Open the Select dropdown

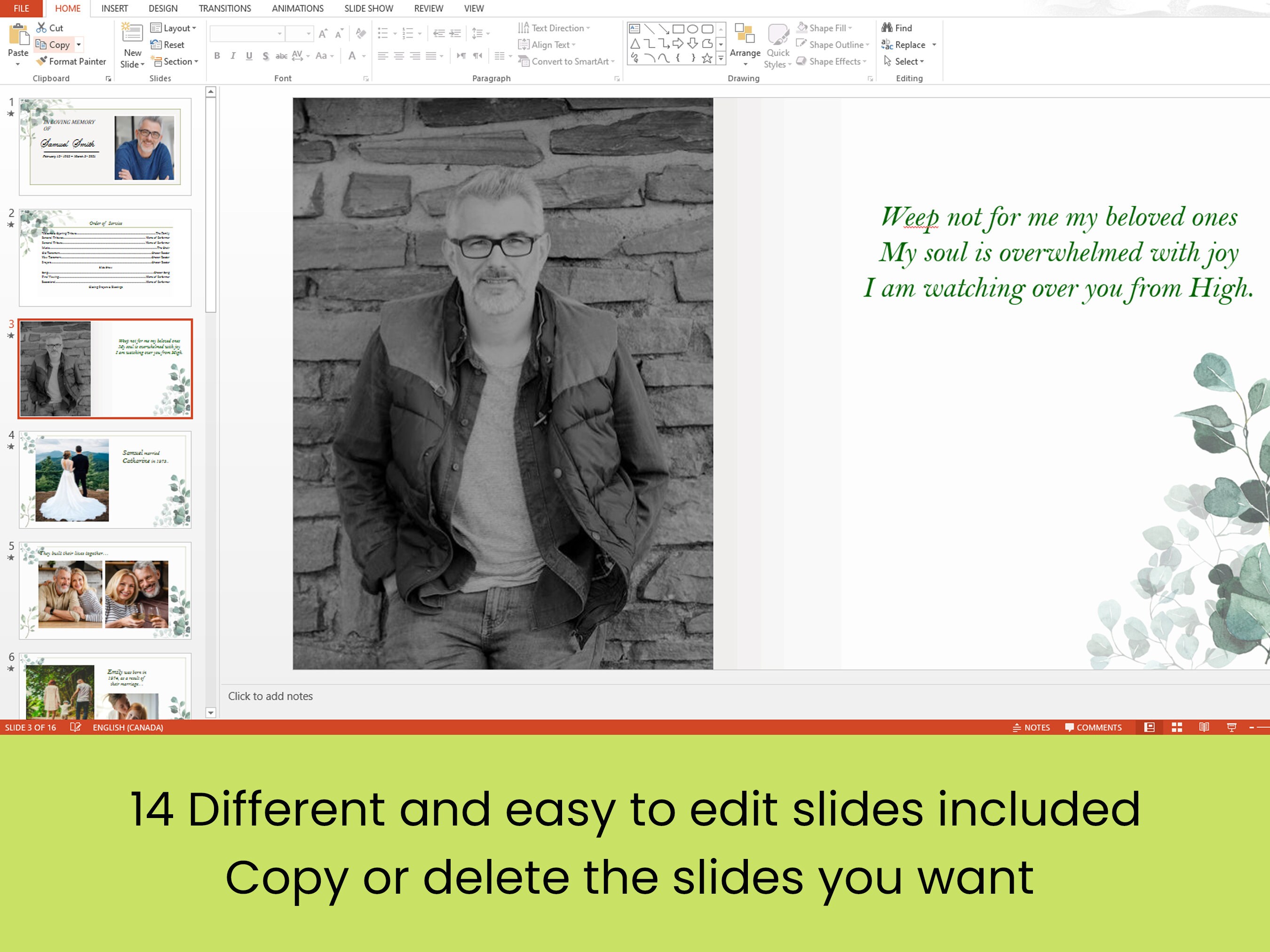point(904,62)
